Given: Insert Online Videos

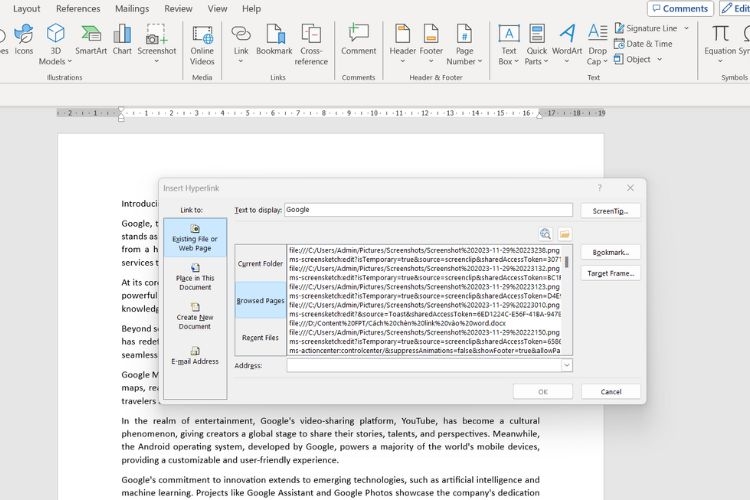Looking at the screenshot, I should [202, 45].
